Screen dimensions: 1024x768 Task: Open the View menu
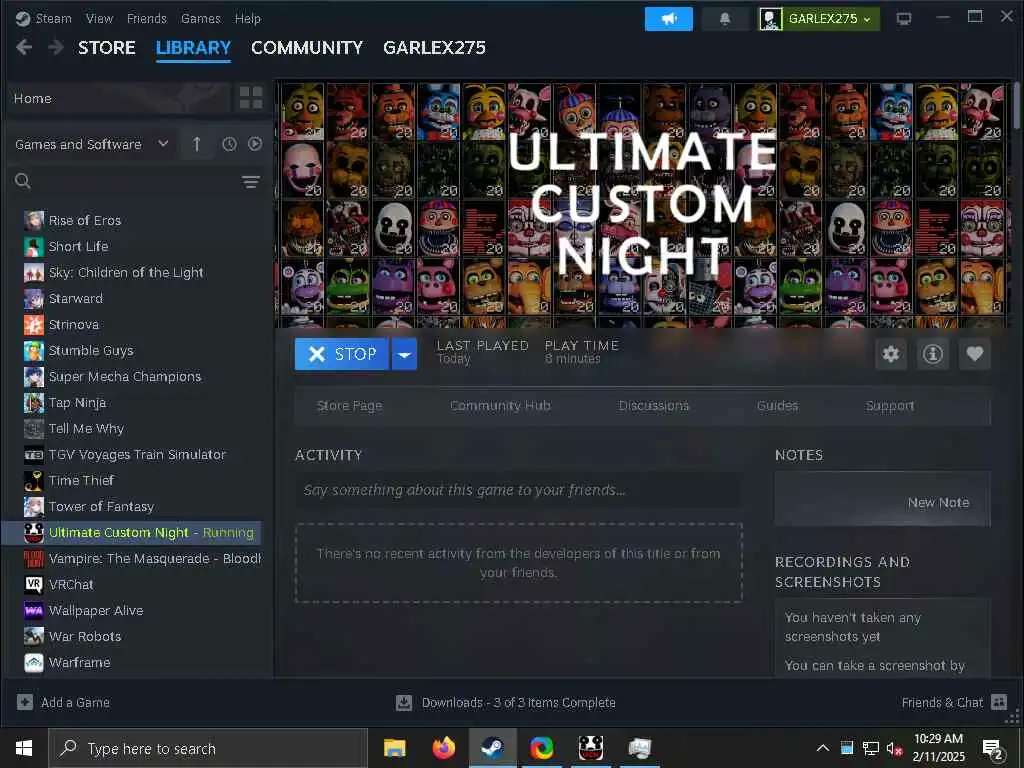point(99,18)
